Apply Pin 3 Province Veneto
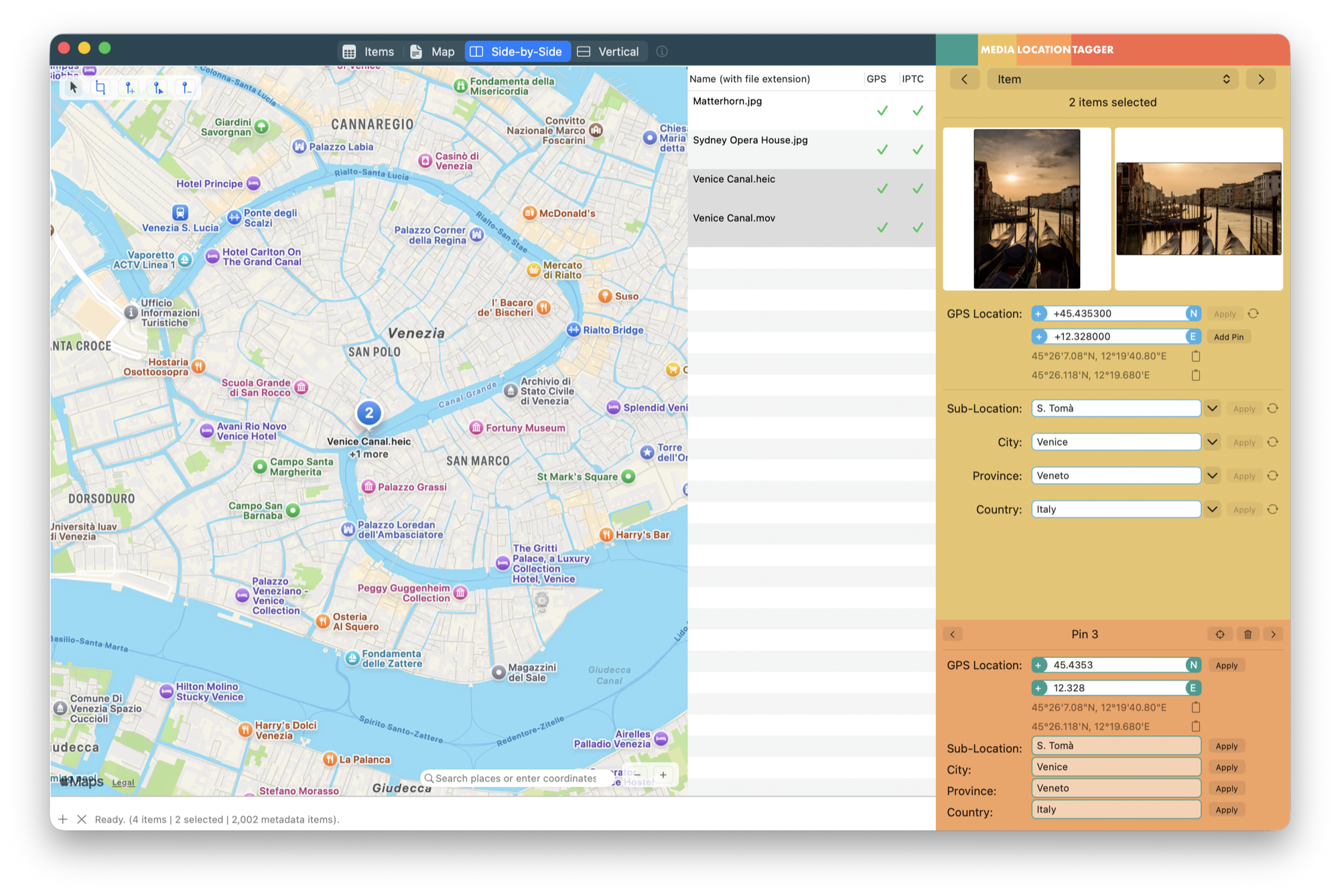The image size is (1340, 896). pos(1227,789)
